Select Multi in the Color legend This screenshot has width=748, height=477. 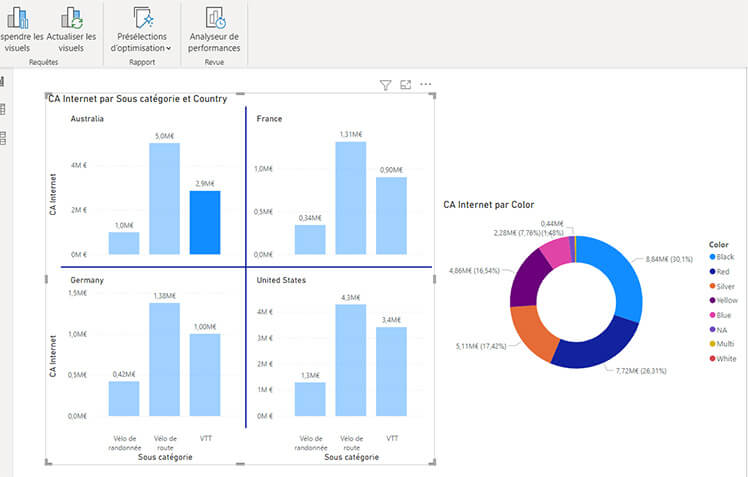pyautogui.click(x=722, y=343)
